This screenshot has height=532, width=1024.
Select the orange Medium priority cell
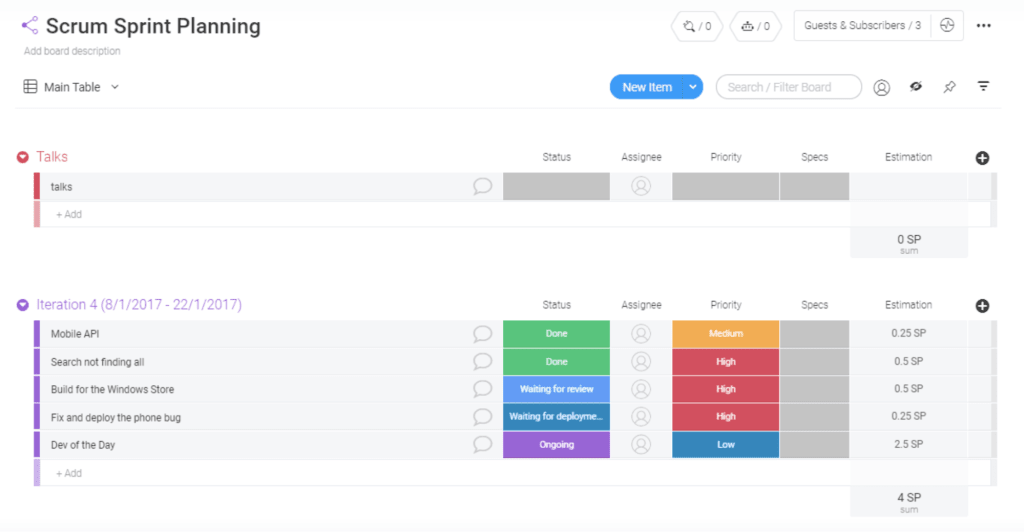(725, 334)
